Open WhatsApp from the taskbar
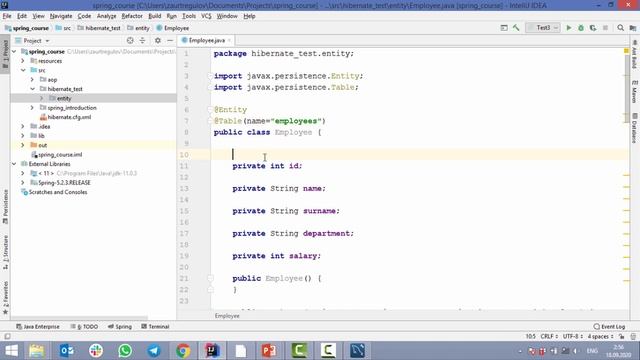Viewport: 640px width, 360px height. [x=125, y=351]
